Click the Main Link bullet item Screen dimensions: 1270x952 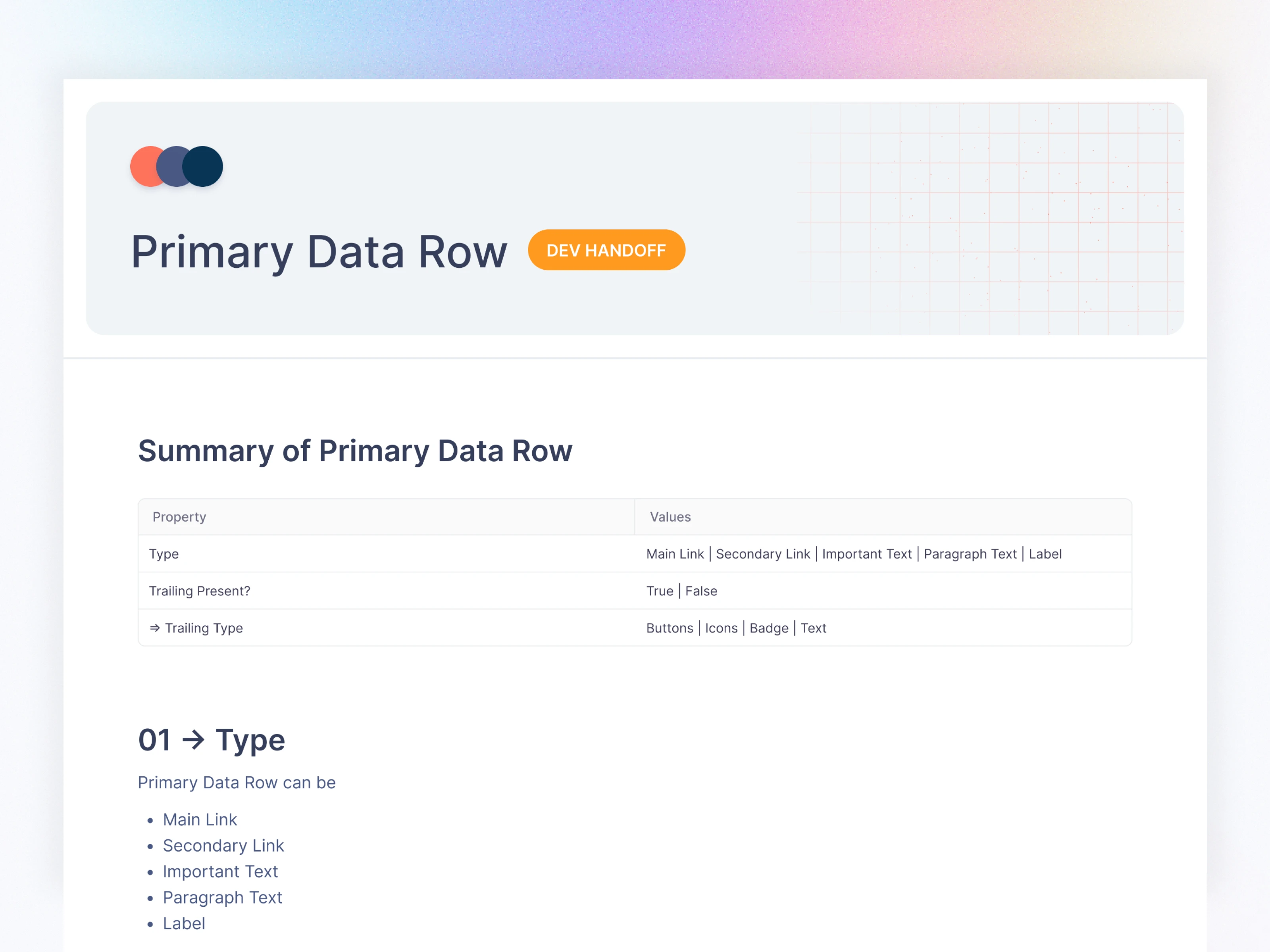tap(200, 820)
